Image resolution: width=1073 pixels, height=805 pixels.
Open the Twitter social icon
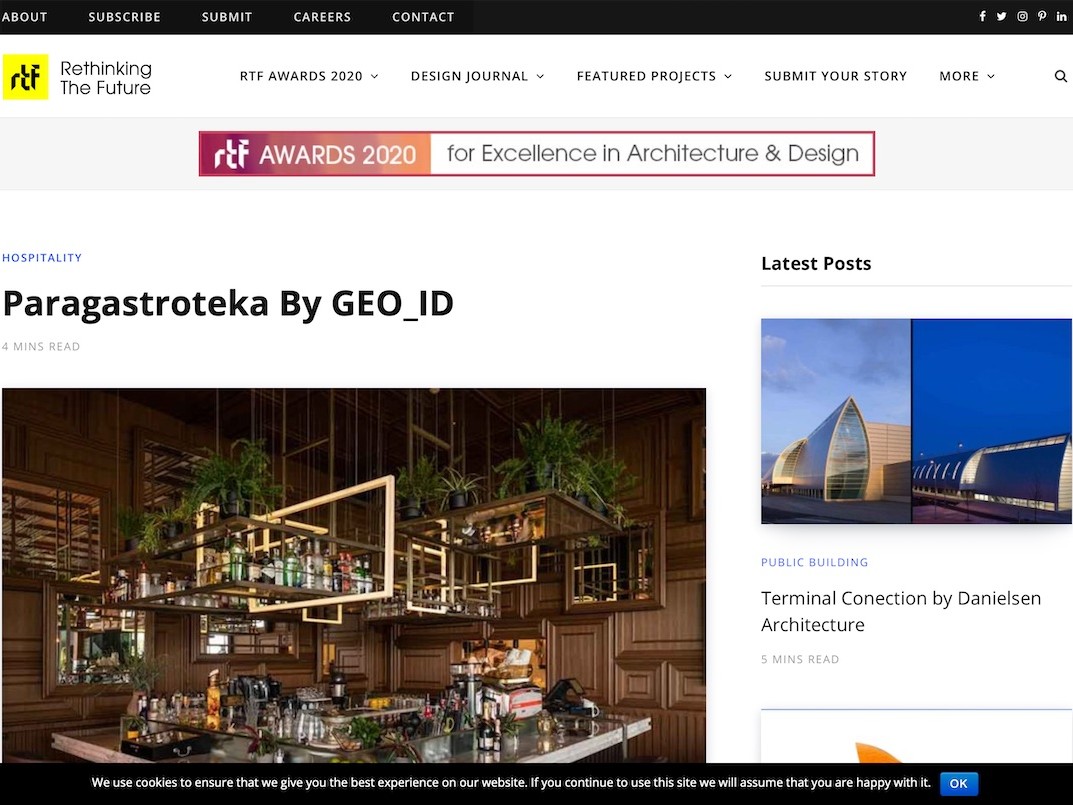[x=1002, y=16]
